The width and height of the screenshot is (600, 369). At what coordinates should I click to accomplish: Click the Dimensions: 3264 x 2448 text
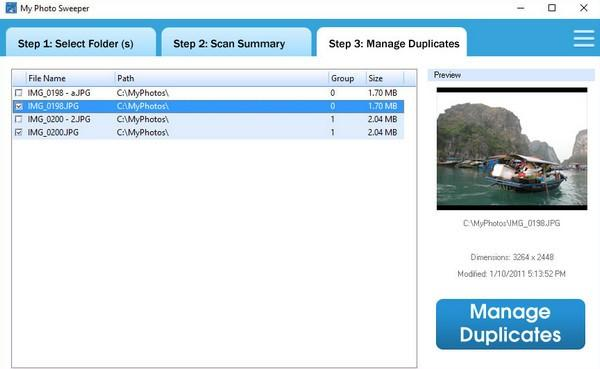[x=512, y=257]
